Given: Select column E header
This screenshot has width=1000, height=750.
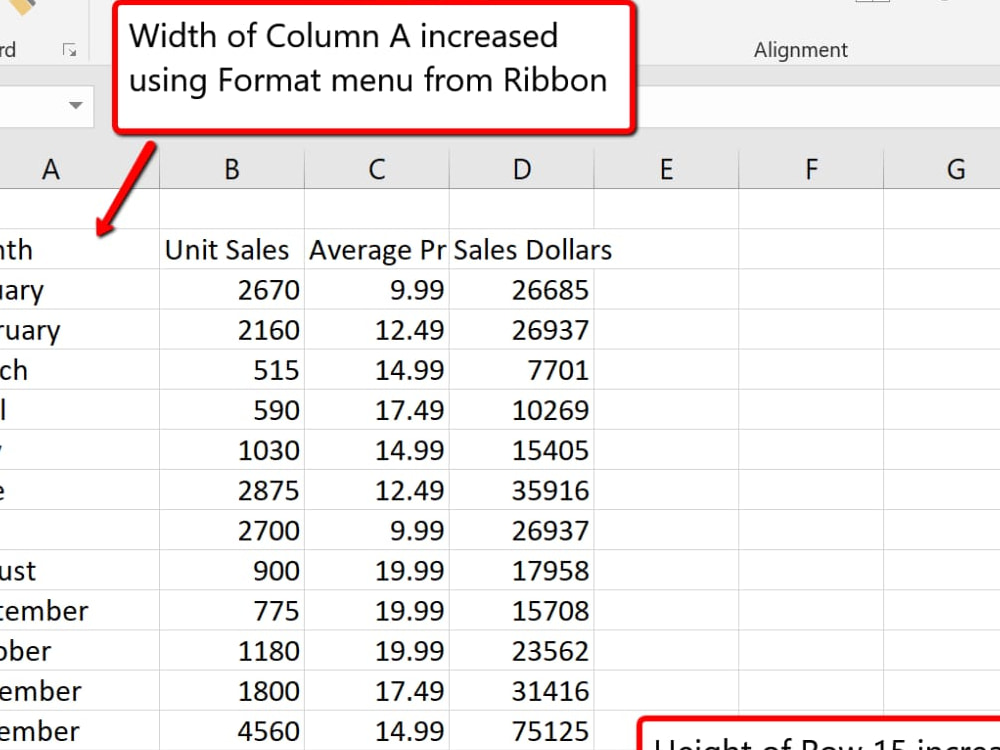Looking at the screenshot, I should (666, 170).
